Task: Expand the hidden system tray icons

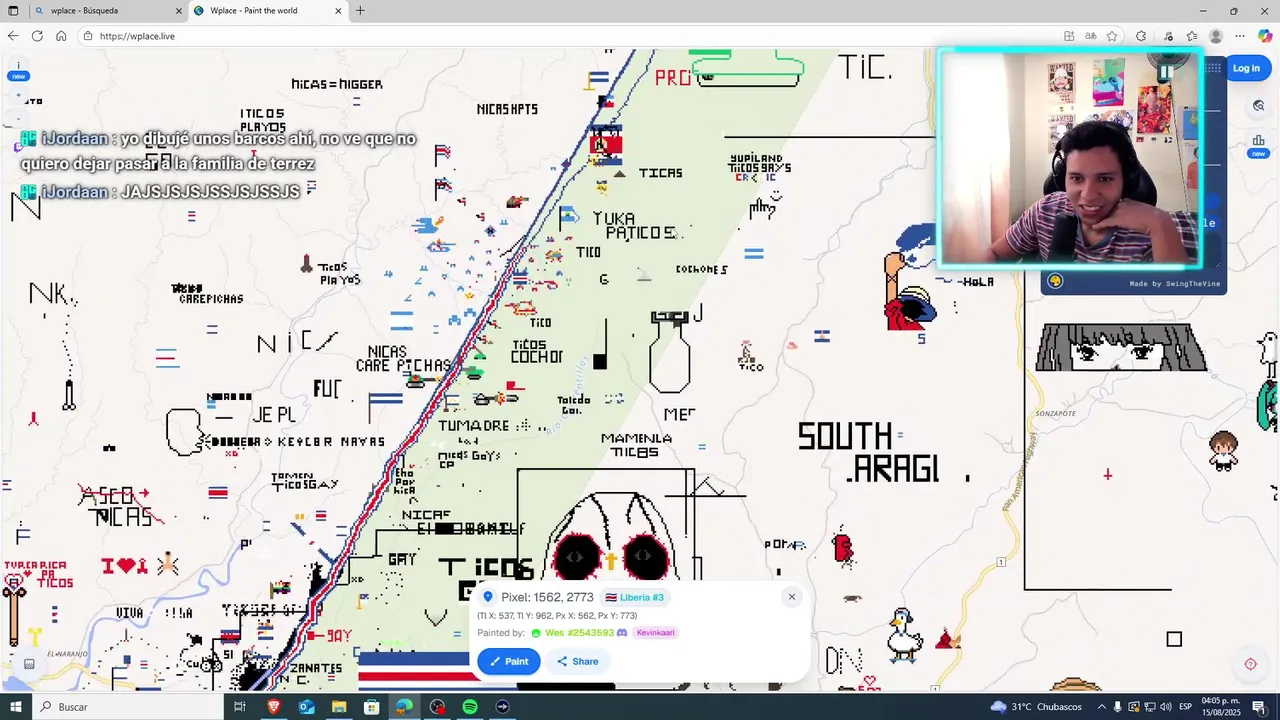Action: click(x=1101, y=707)
